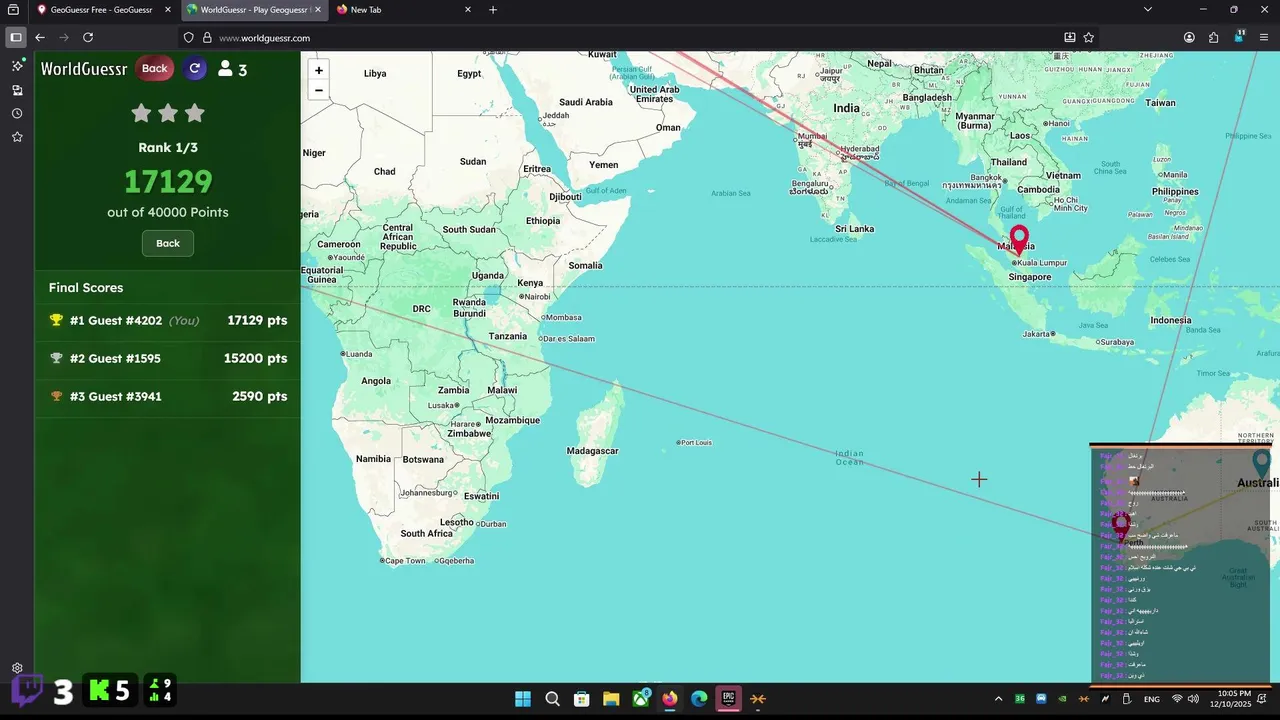Viewport: 1280px width, 720px height.
Task: Open Firefox from the taskbar
Action: click(669, 699)
